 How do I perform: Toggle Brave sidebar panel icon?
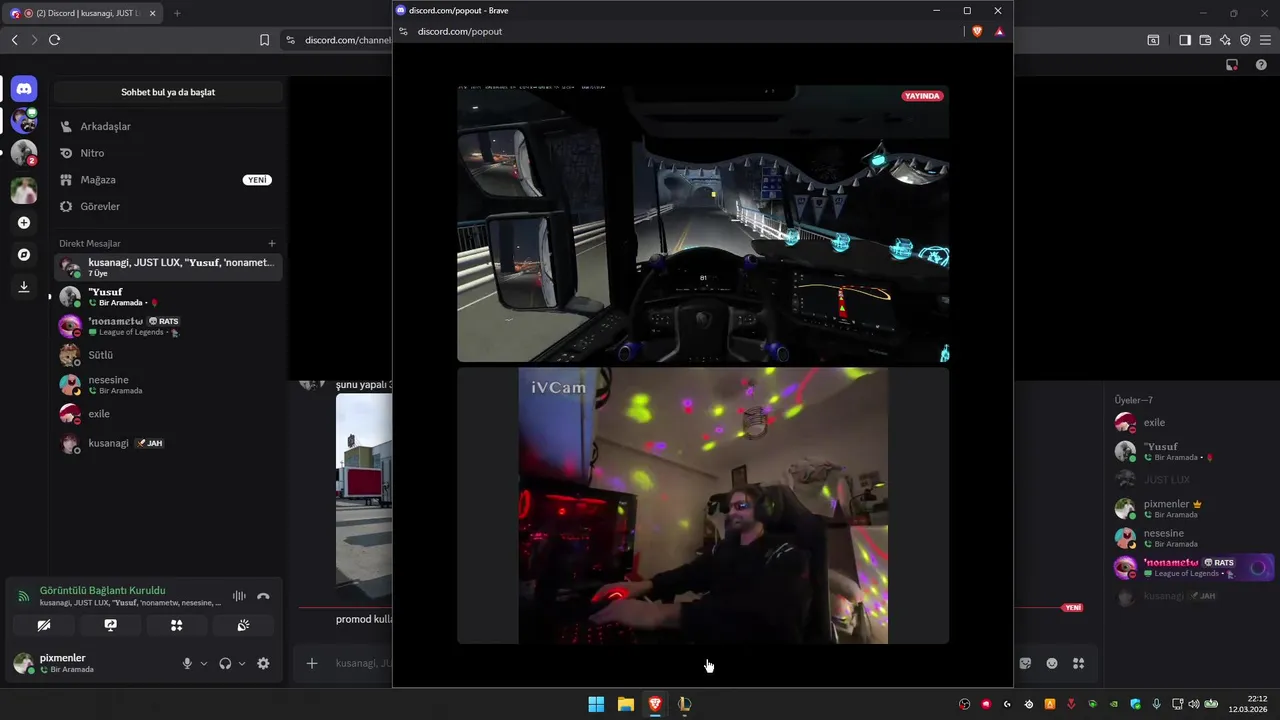click(1184, 40)
